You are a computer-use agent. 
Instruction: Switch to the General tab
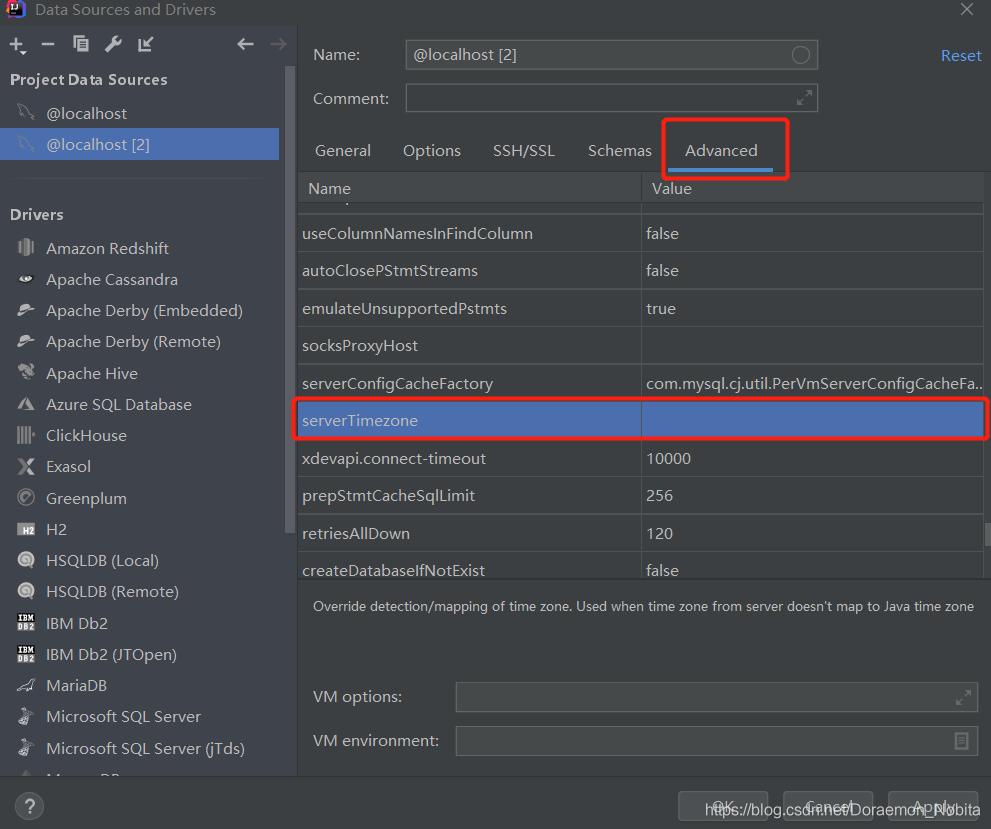(x=343, y=150)
